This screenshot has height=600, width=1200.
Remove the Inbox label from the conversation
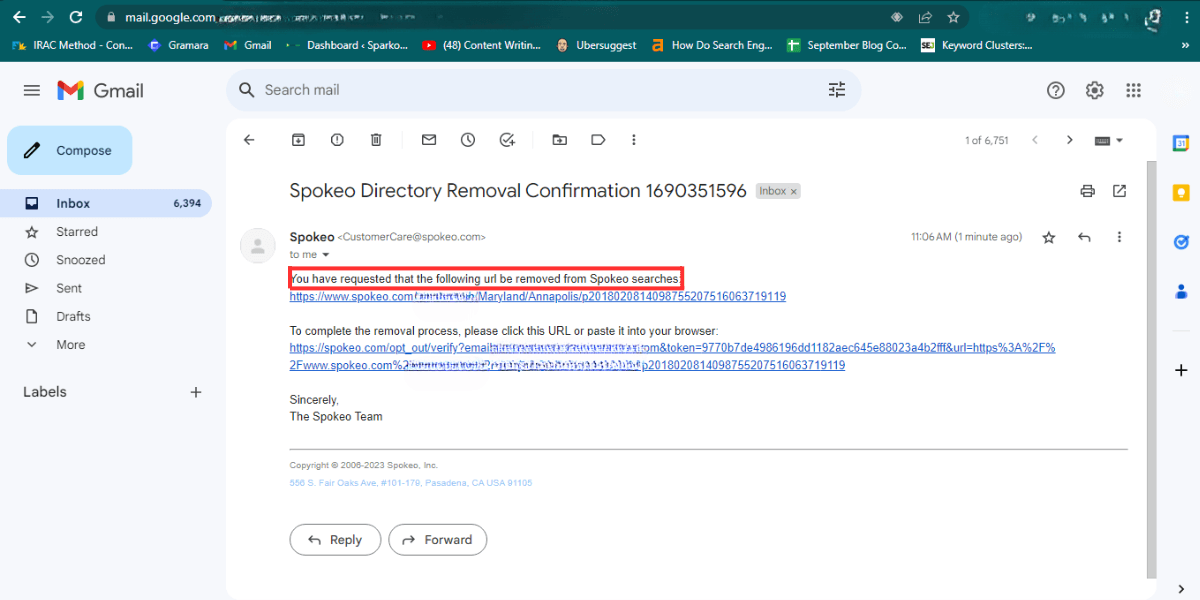(x=794, y=191)
